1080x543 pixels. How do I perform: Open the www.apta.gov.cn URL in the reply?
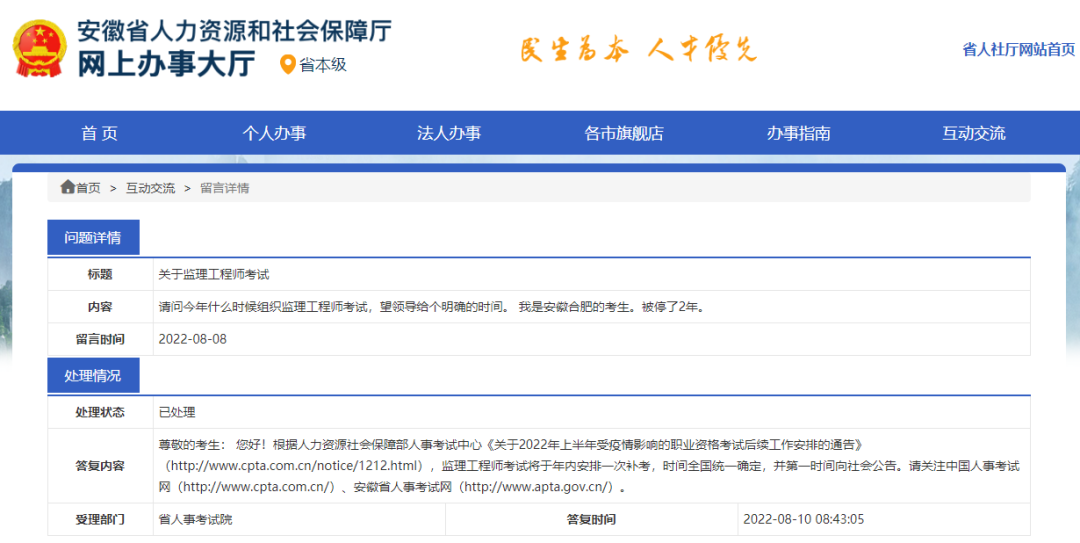pos(535,487)
